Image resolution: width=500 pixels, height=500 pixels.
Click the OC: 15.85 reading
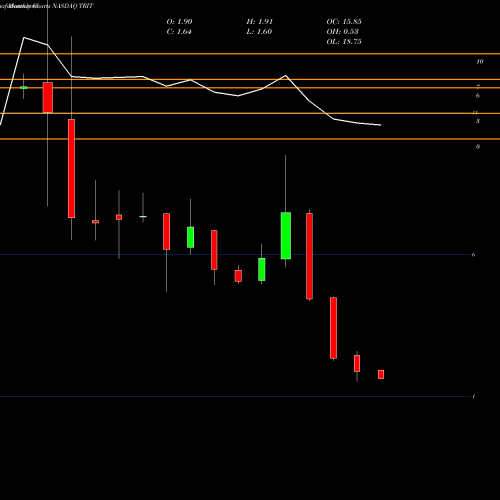tap(344, 22)
